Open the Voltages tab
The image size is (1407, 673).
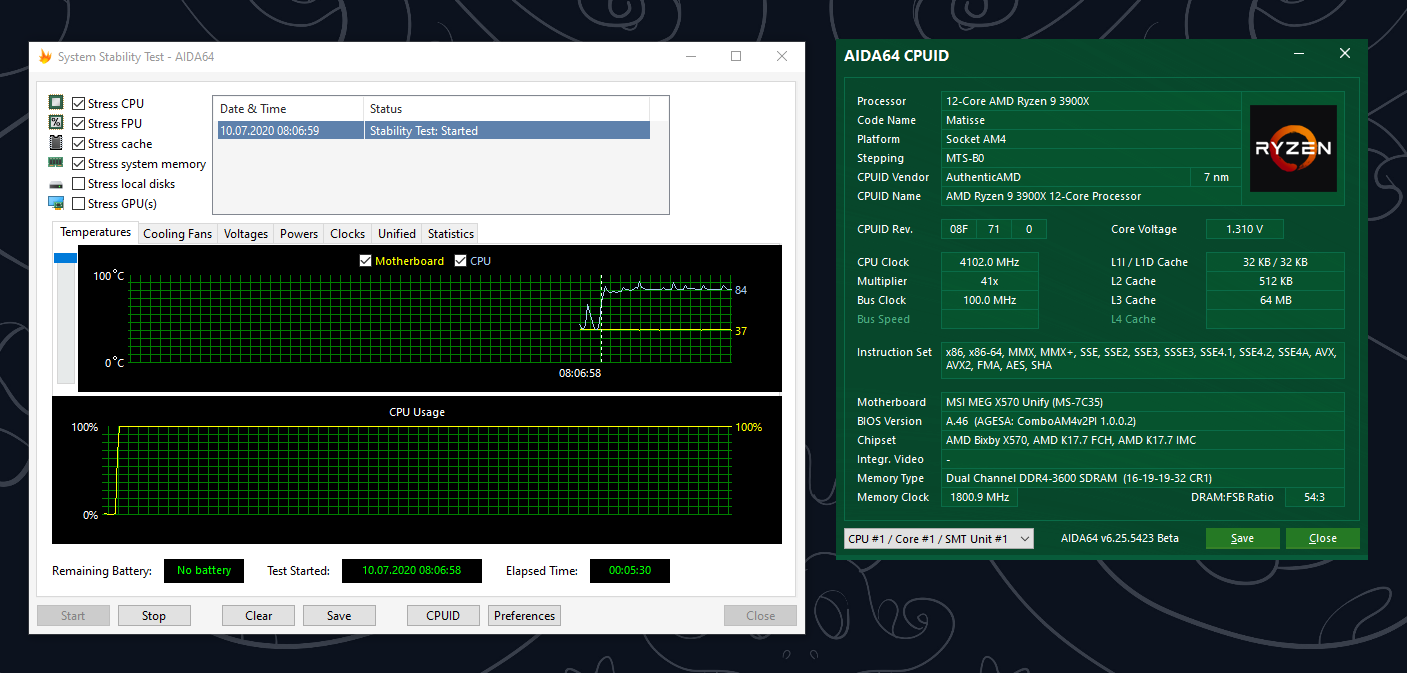click(x=246, y=234)
